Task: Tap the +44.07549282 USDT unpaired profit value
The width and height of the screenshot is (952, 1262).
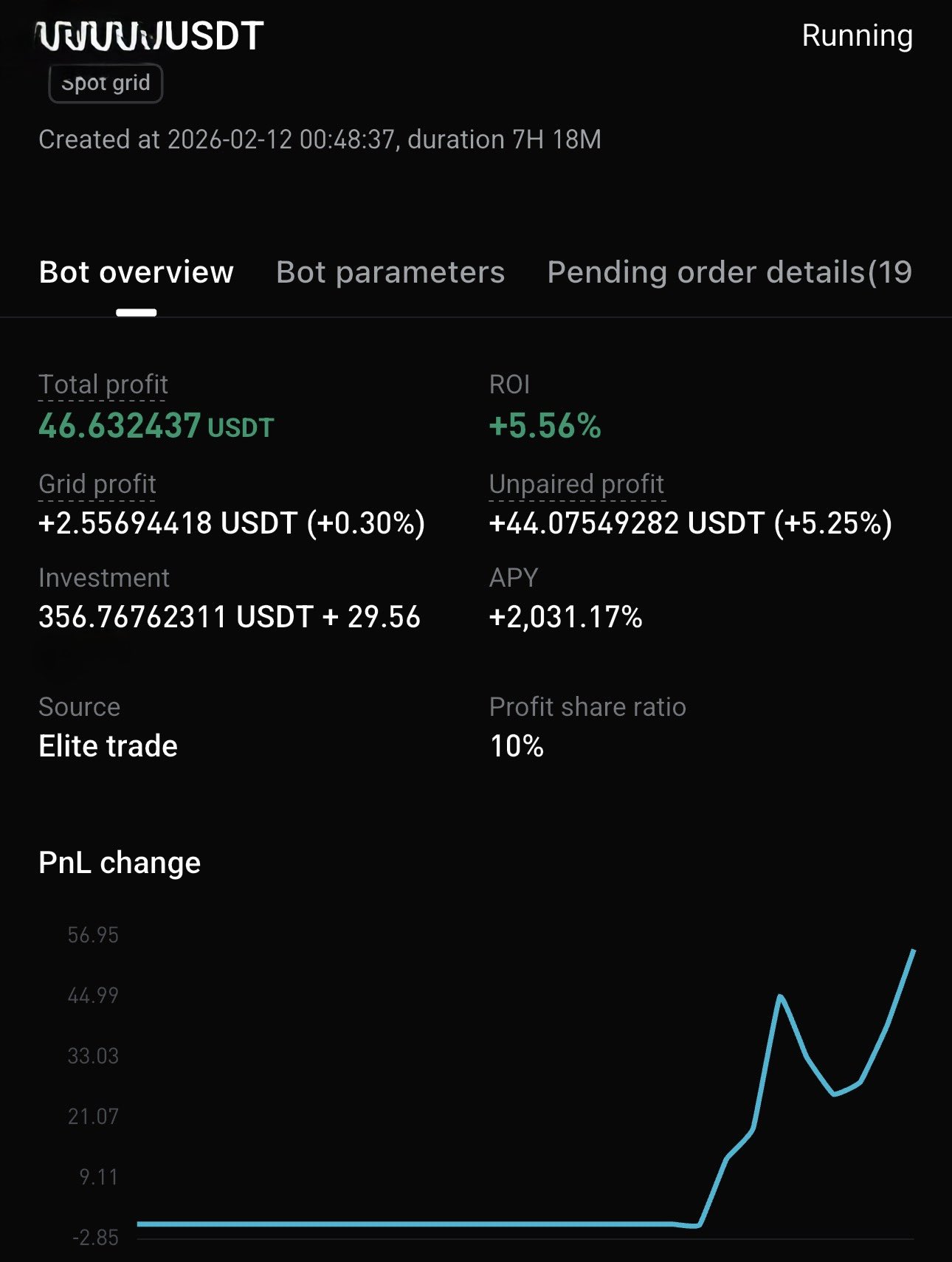Action: [x=690, y=523]
